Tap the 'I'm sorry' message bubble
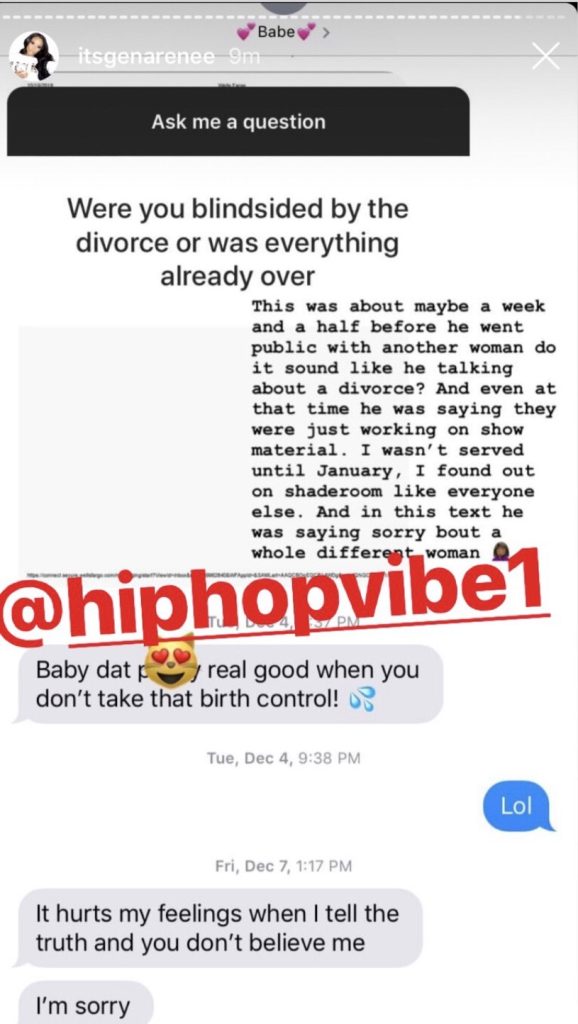 [x=83, y=1004]
